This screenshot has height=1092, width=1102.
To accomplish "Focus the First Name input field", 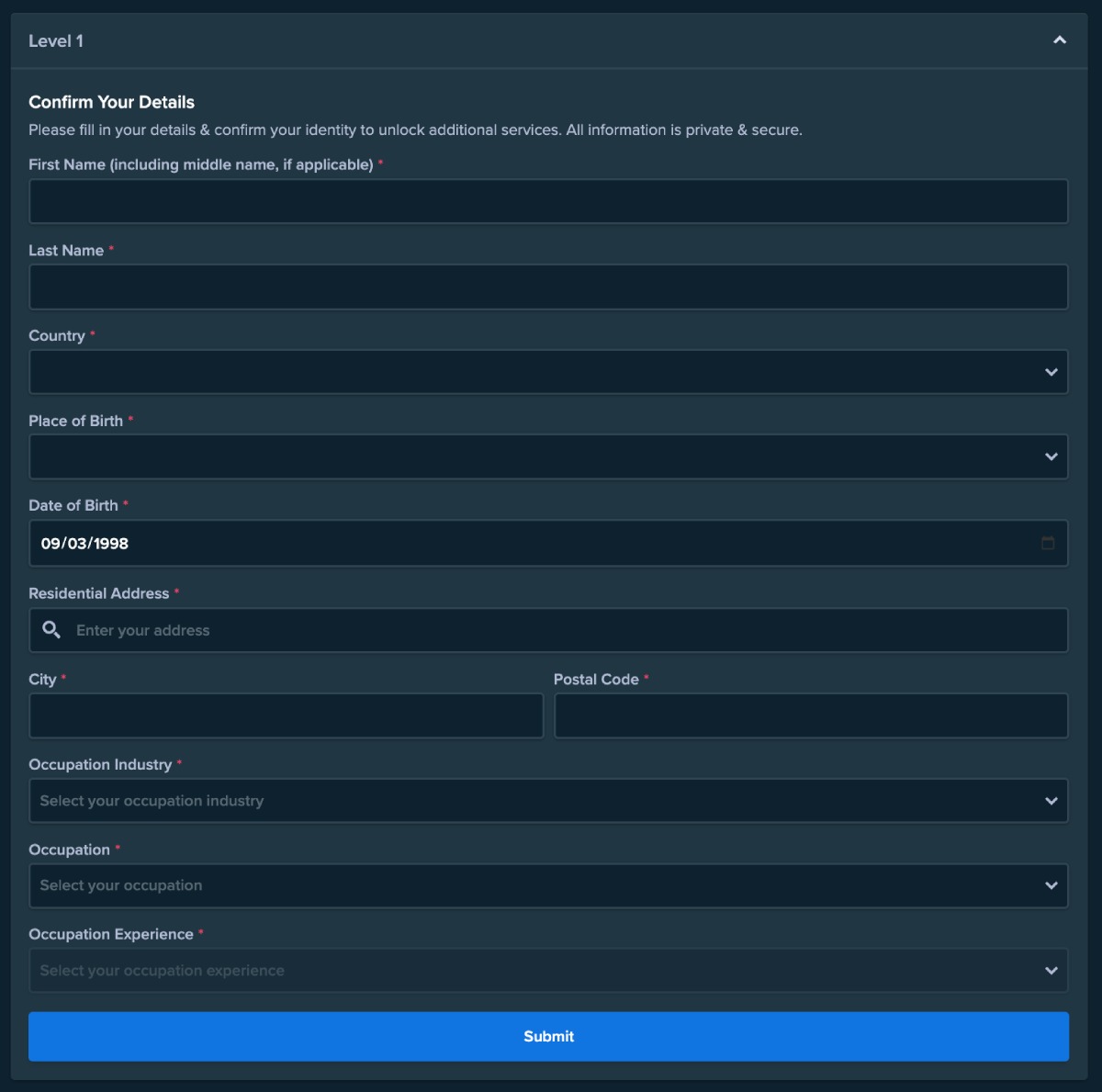I will tap(548, 201).
